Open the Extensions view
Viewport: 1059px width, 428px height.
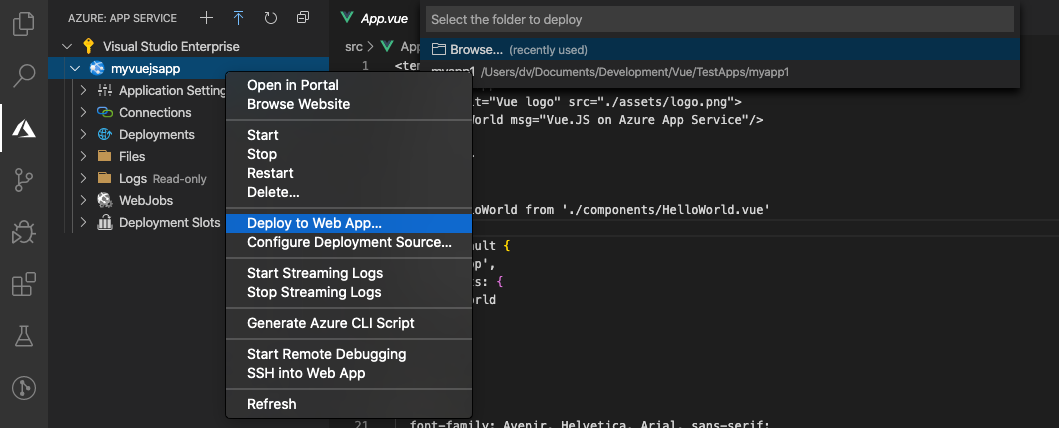24,285
